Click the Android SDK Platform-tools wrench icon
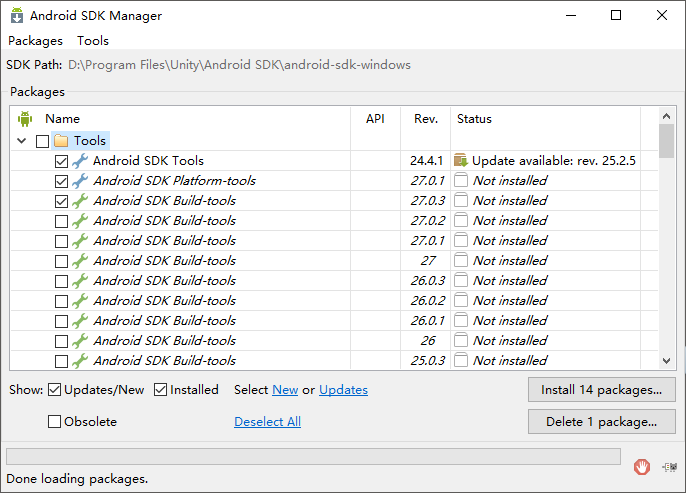This screenshot has height=493, width=686. pyautogui.click(x=80, y=181)
